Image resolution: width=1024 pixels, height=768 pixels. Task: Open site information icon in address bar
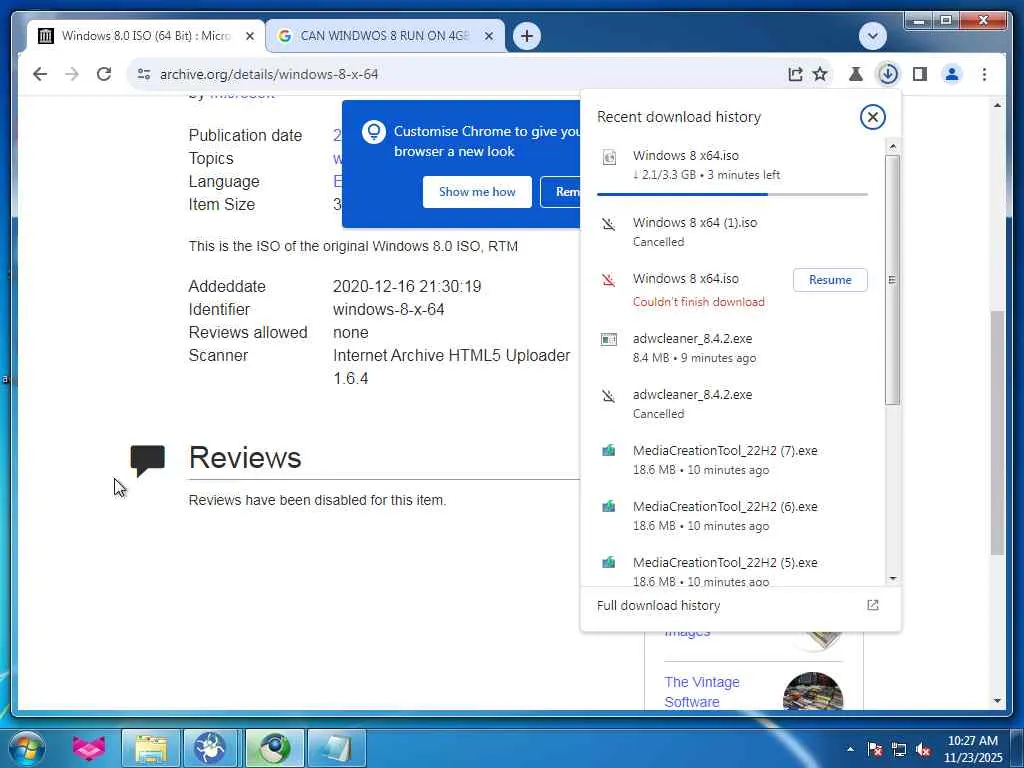pyautogui.click(x=144, y=74)
